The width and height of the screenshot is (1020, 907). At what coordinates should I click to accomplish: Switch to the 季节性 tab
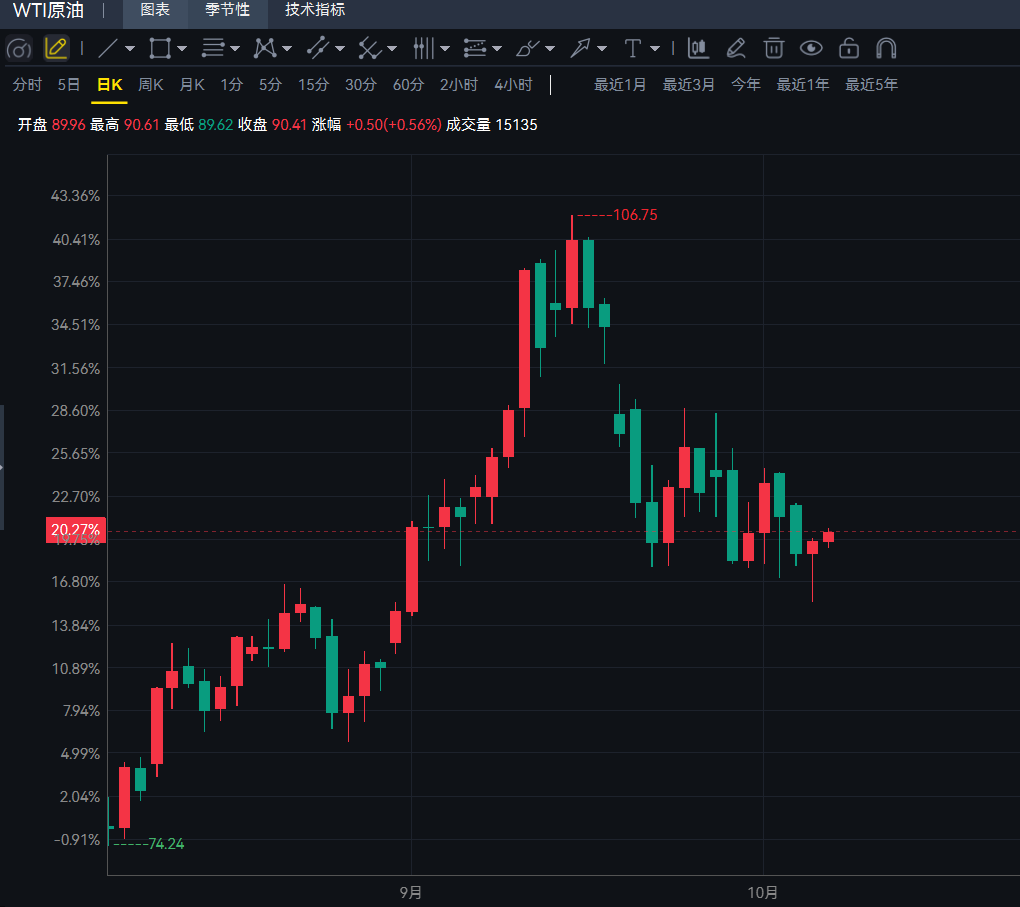(x=227, y=10)
